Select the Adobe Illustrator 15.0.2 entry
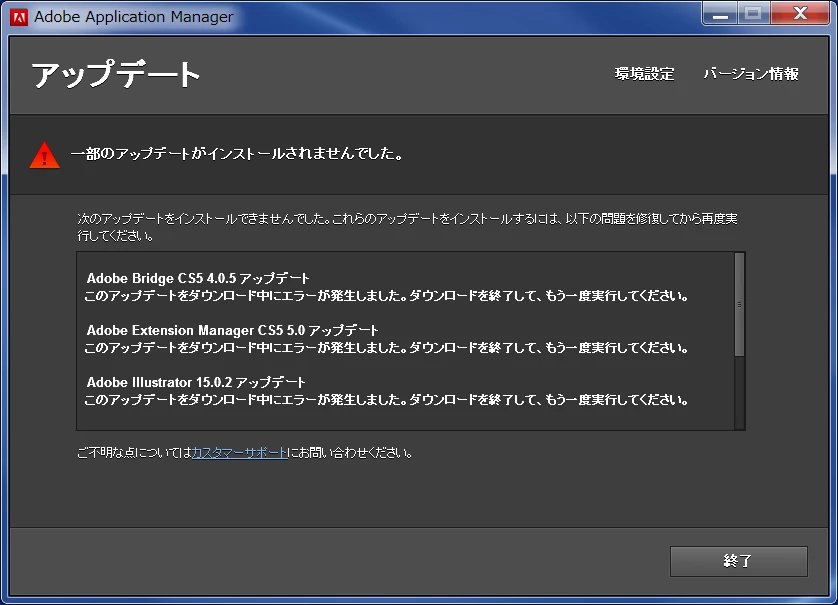 click(196, 382)
